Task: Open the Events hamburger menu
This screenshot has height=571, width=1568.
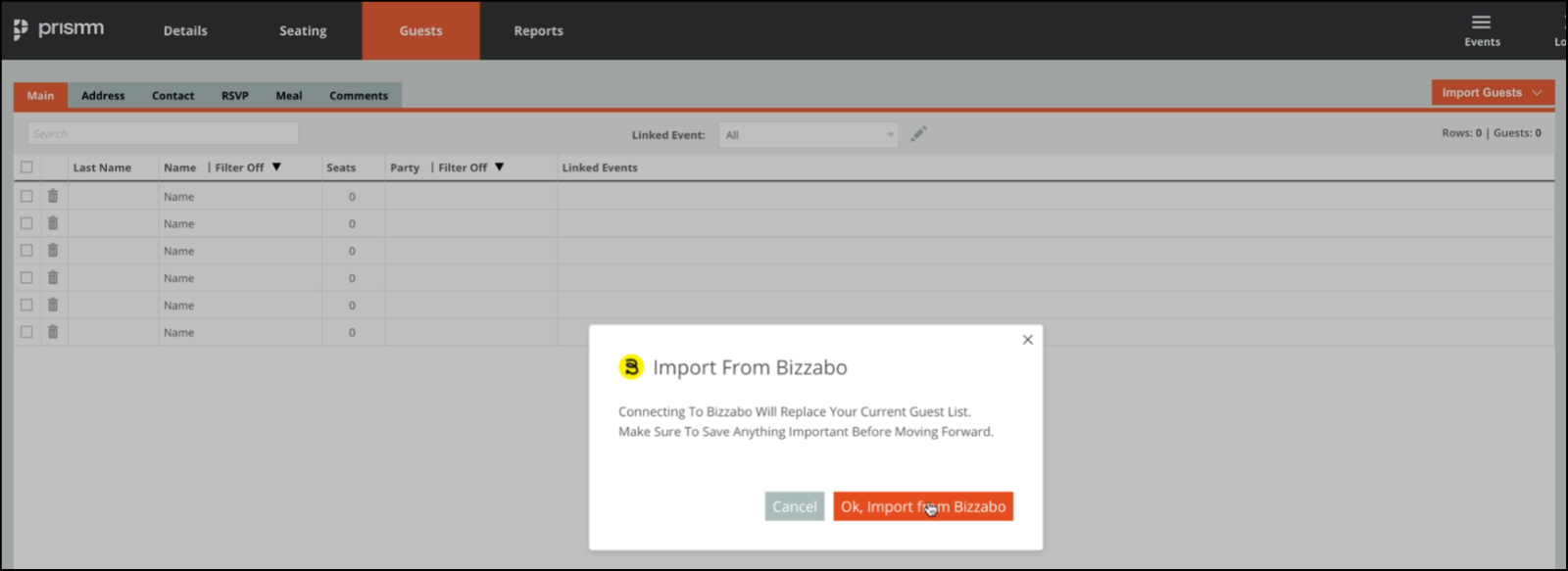Action: [x=1482, y=30]
